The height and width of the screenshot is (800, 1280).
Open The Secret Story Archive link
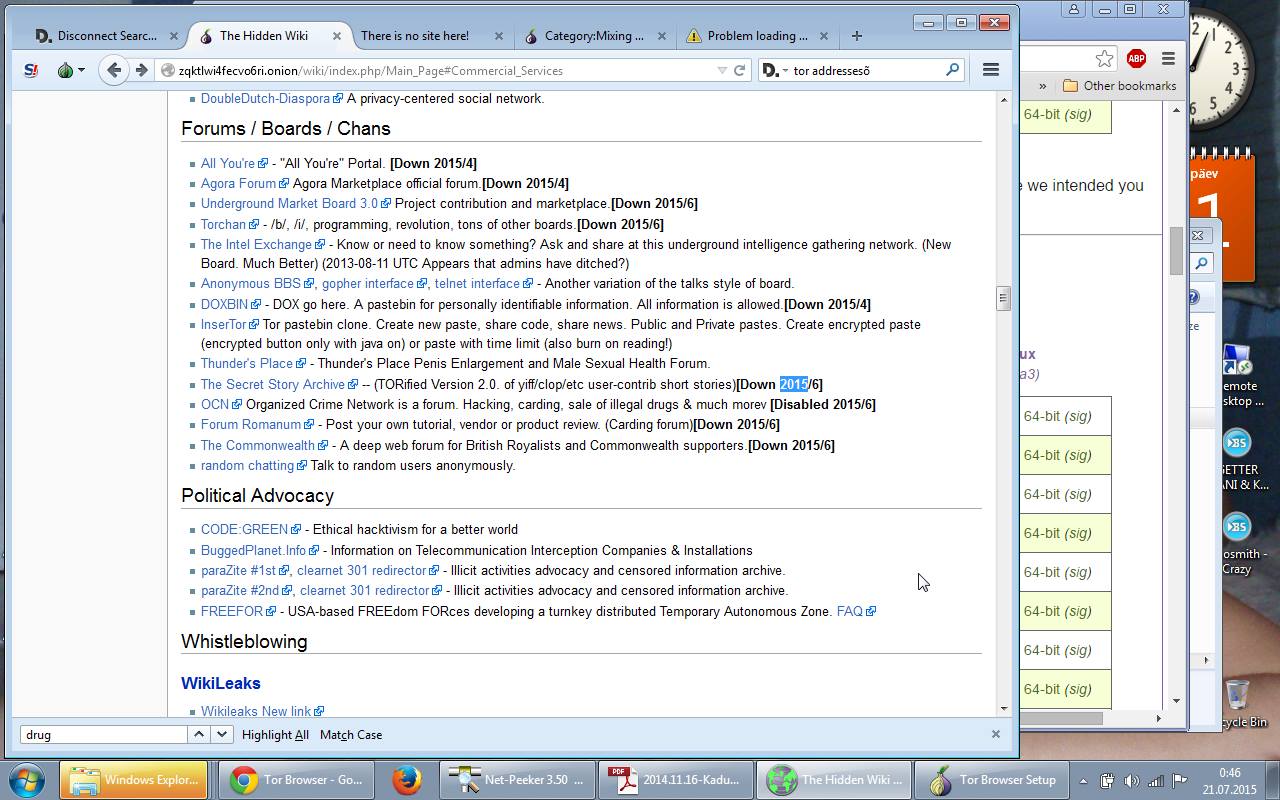(x=272, y=385)
